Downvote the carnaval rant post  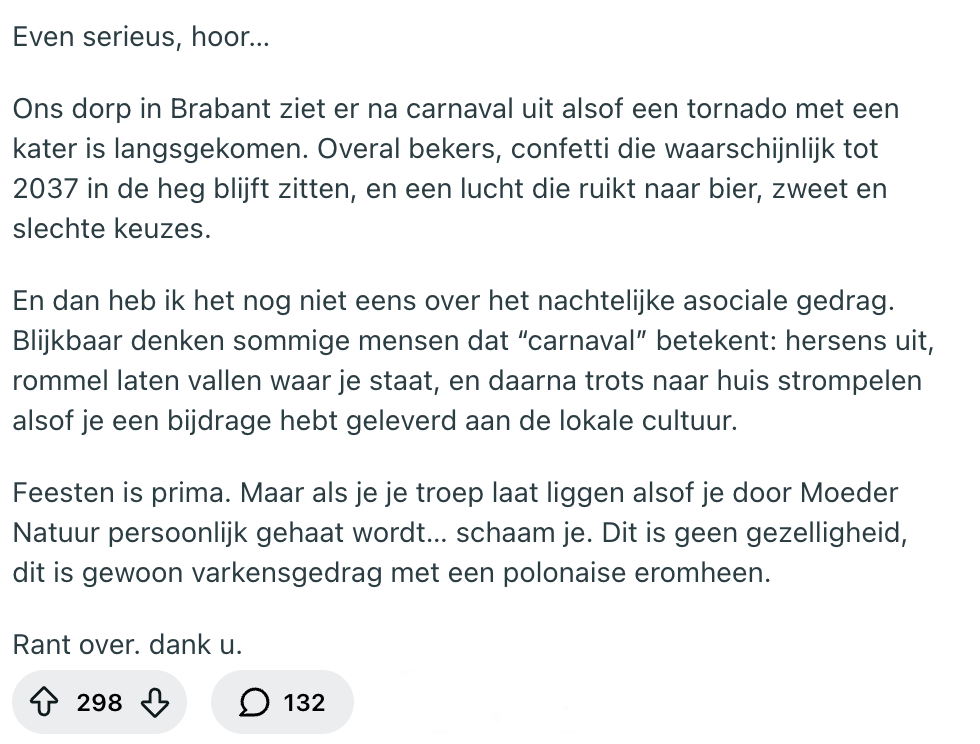coord(153,703)
